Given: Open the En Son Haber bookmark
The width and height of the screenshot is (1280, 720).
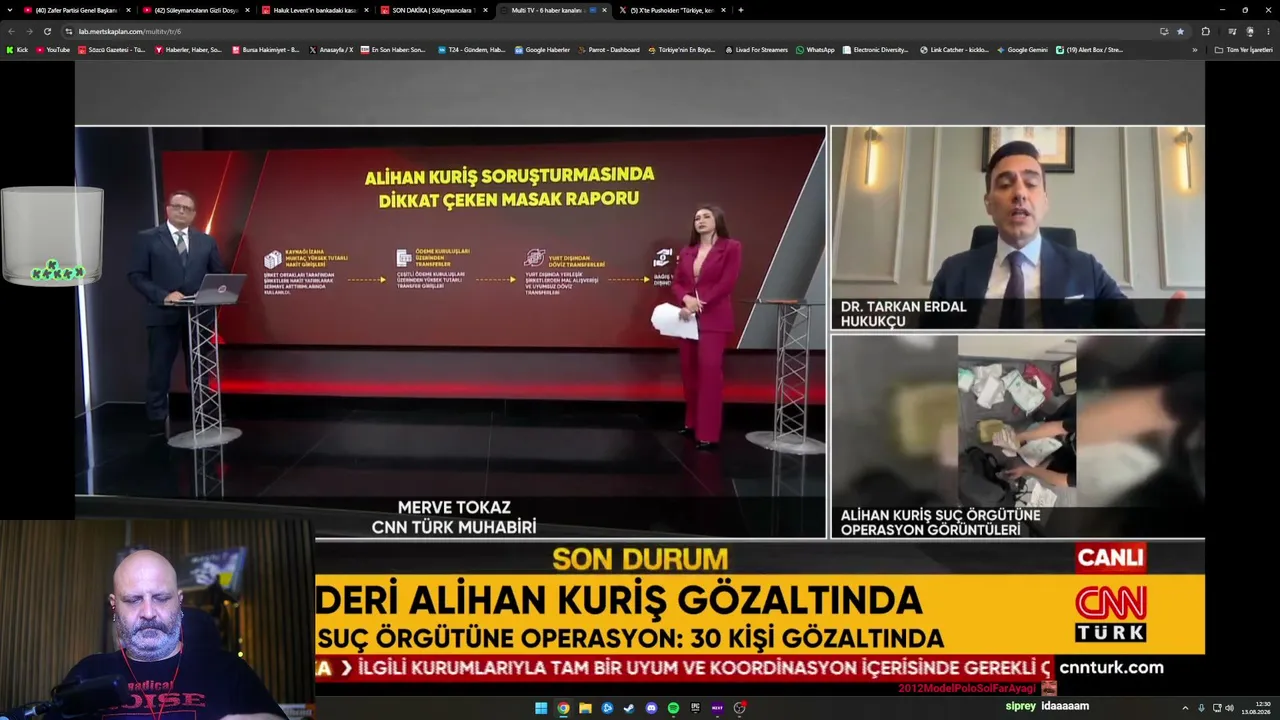Looking at the screenshot, I should pyautogui.click(x=393, y=49).
